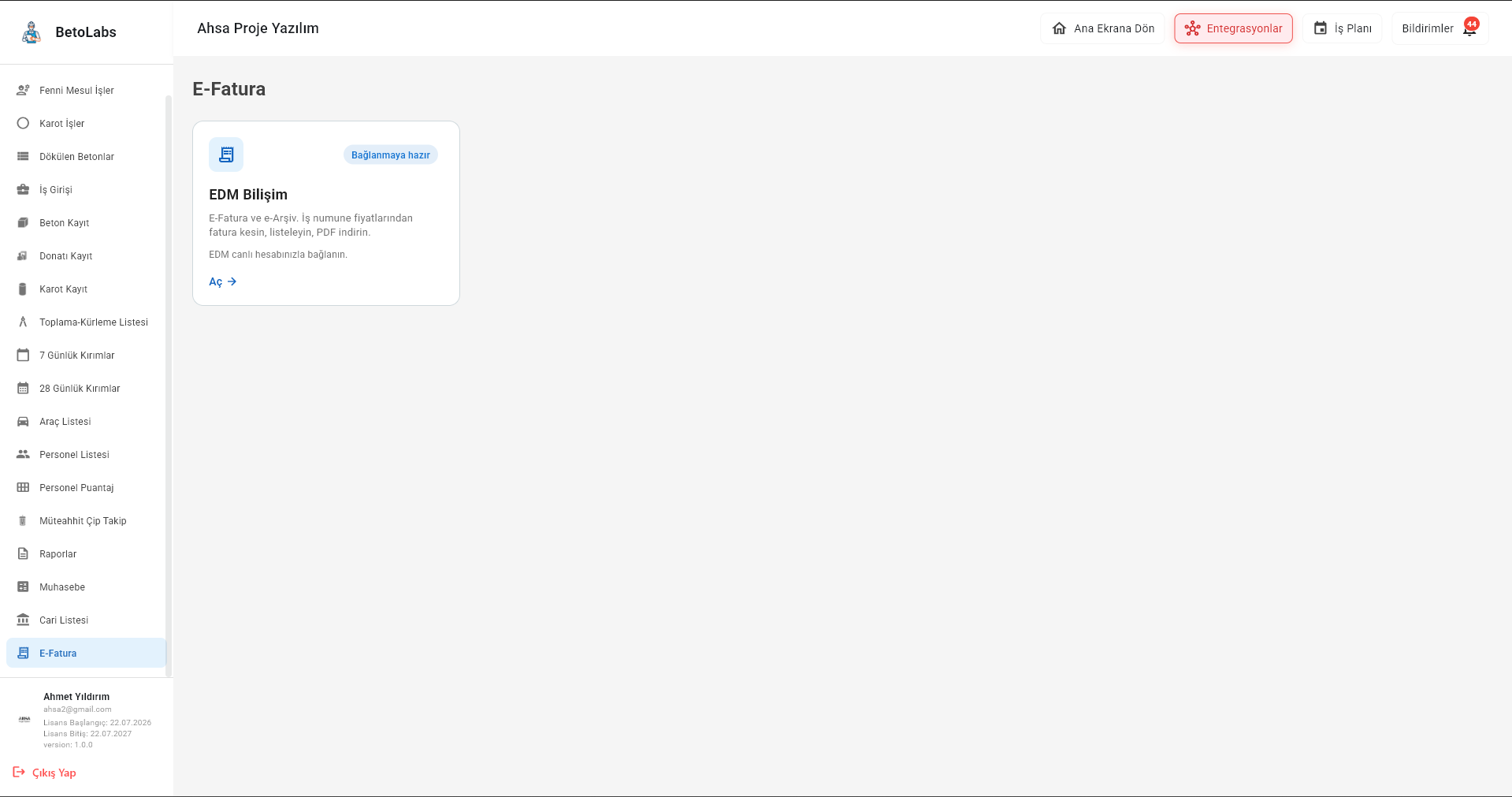1512x797 pixels.
Task: Click the Aç link on EDM card
Action: click(223, 281)
